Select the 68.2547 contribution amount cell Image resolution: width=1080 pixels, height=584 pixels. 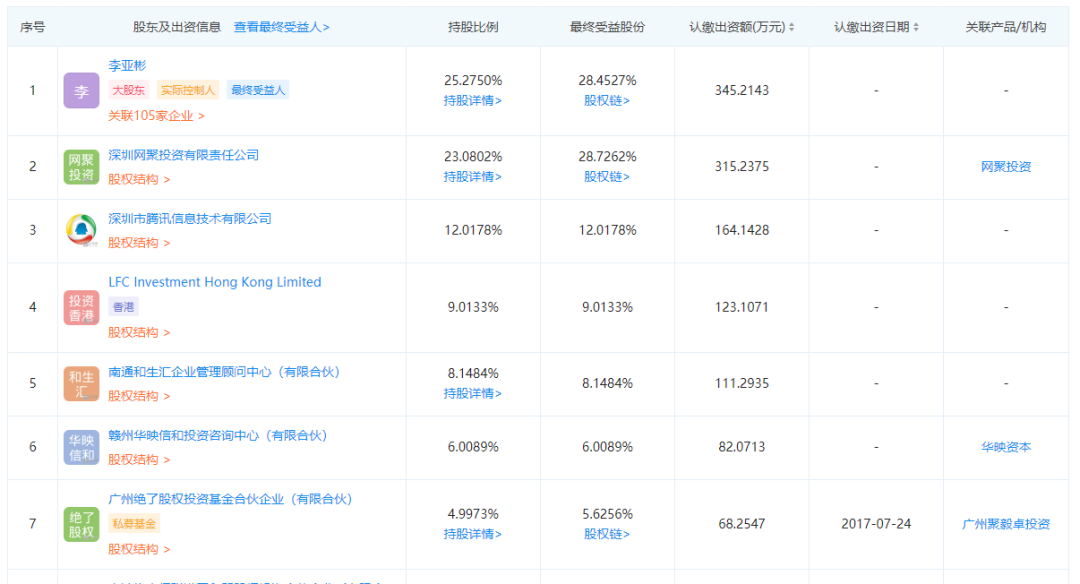(742, 524)
